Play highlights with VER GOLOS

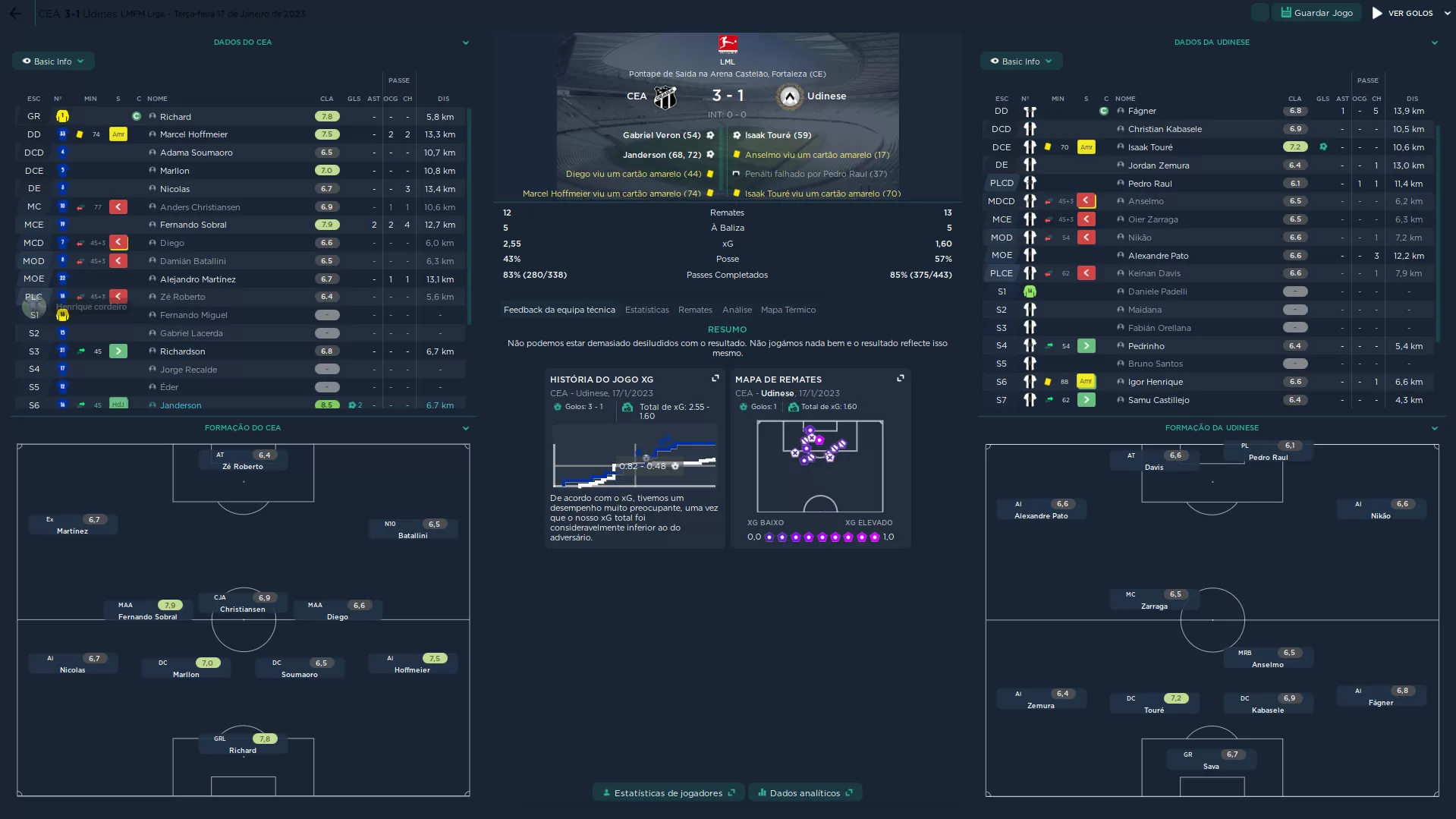pyautogui.click(x=1402, y=13)
